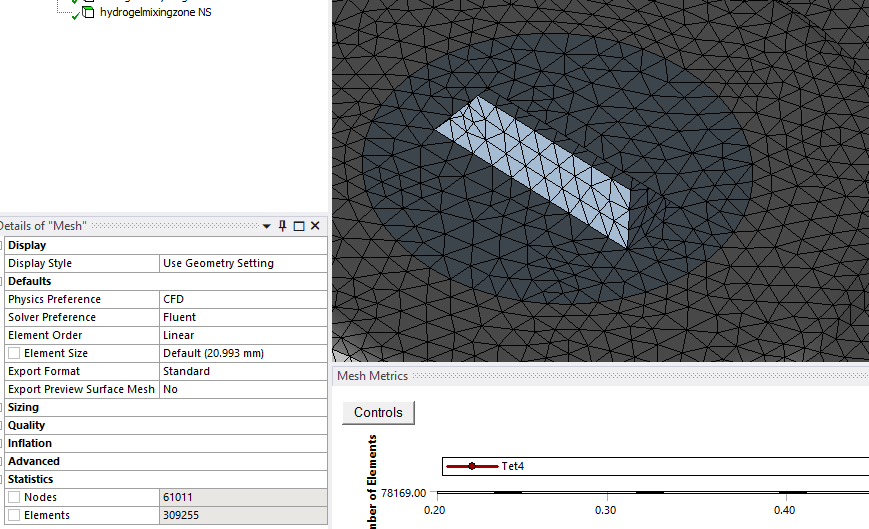Click the hydrogelmixingzone NS named selection icon

click(x=88, y=12)
